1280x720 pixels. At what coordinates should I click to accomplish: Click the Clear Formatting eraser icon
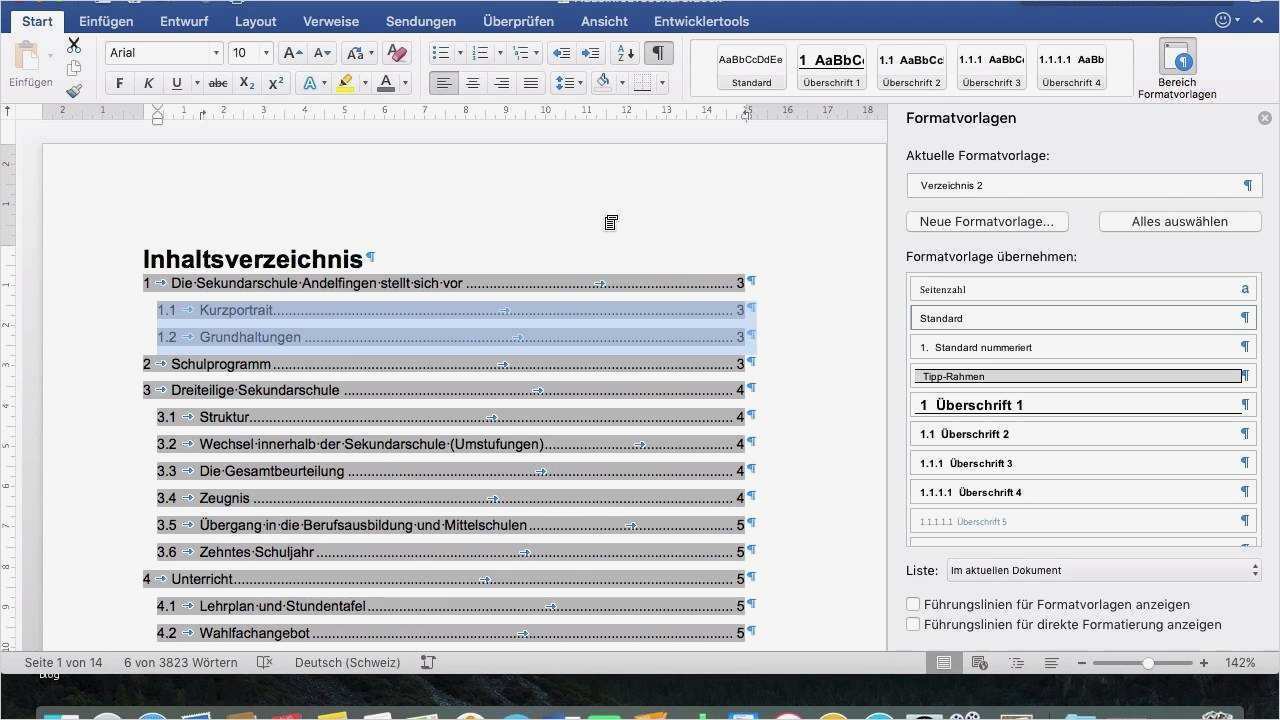[396, 53]
